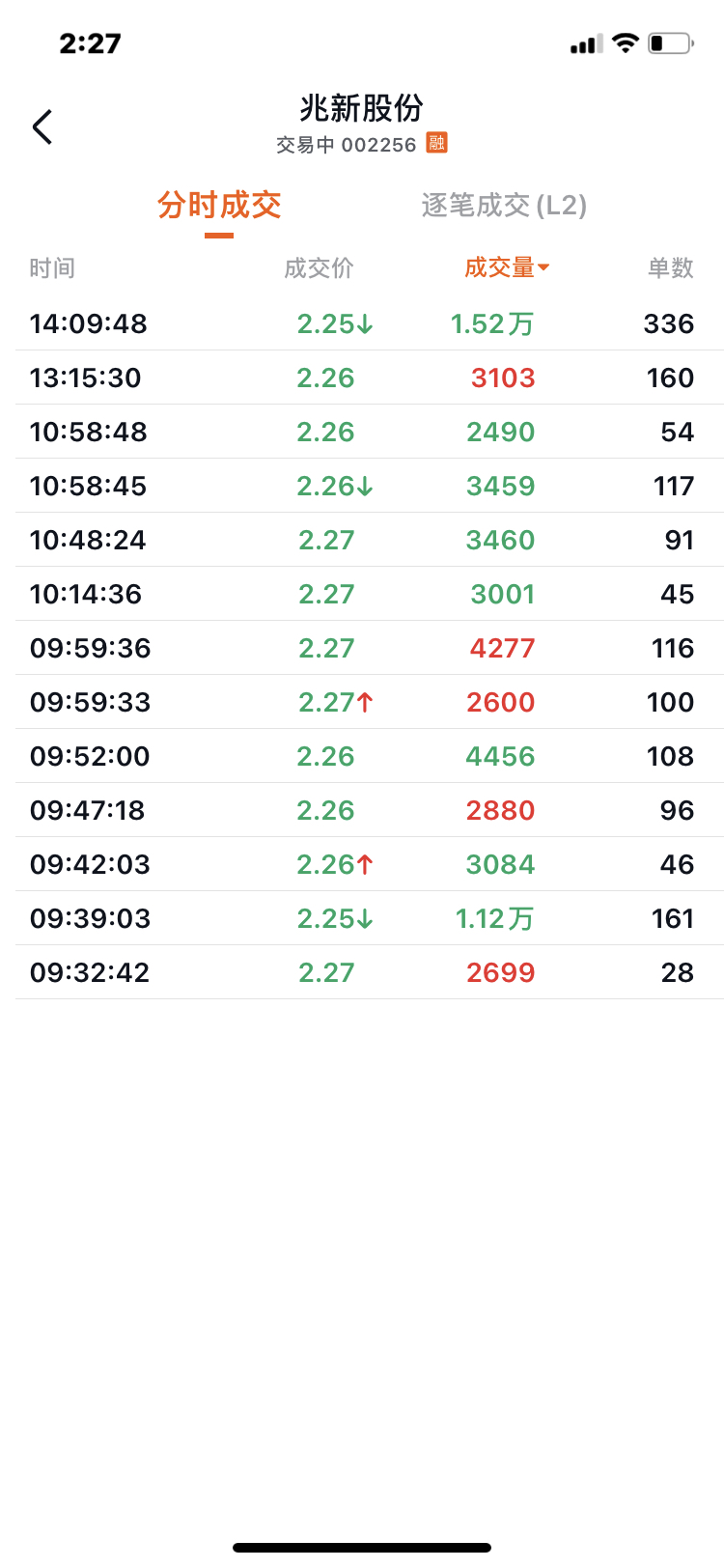Tap the 兆新股份 stock title
The width and height of the screenshot is (724, 1568).
click(362, 107)
